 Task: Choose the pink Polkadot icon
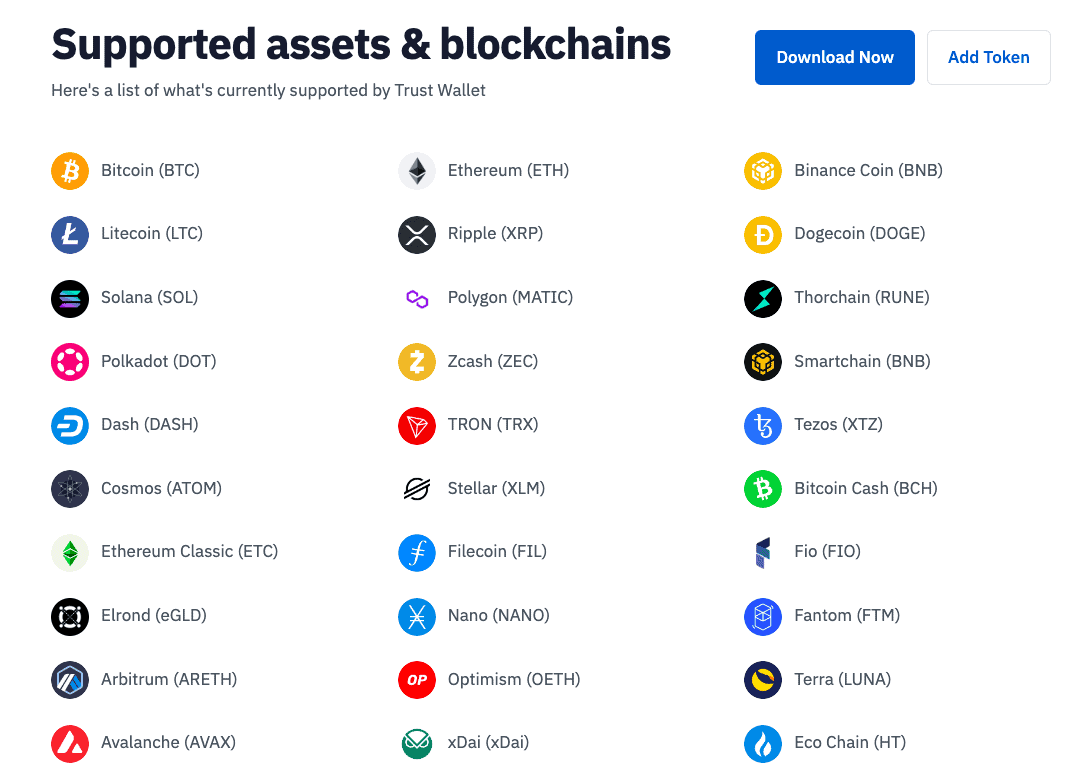click(70, 362)
